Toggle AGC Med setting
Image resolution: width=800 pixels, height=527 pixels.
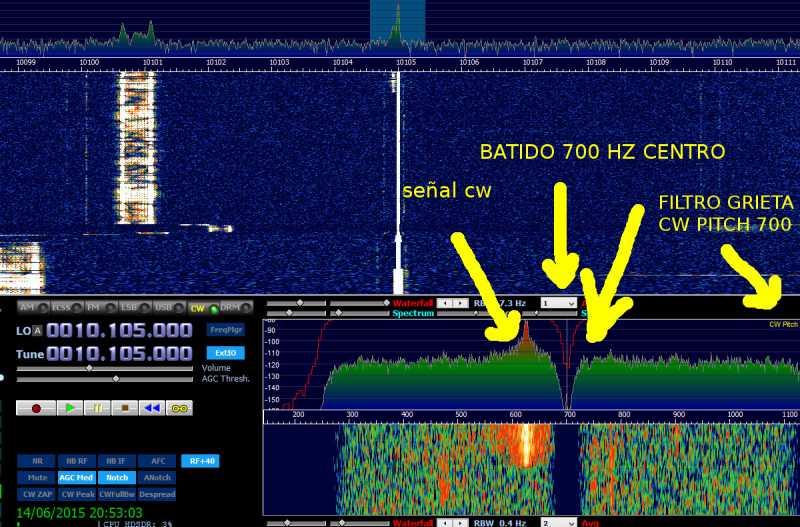(x=76, y=478)
